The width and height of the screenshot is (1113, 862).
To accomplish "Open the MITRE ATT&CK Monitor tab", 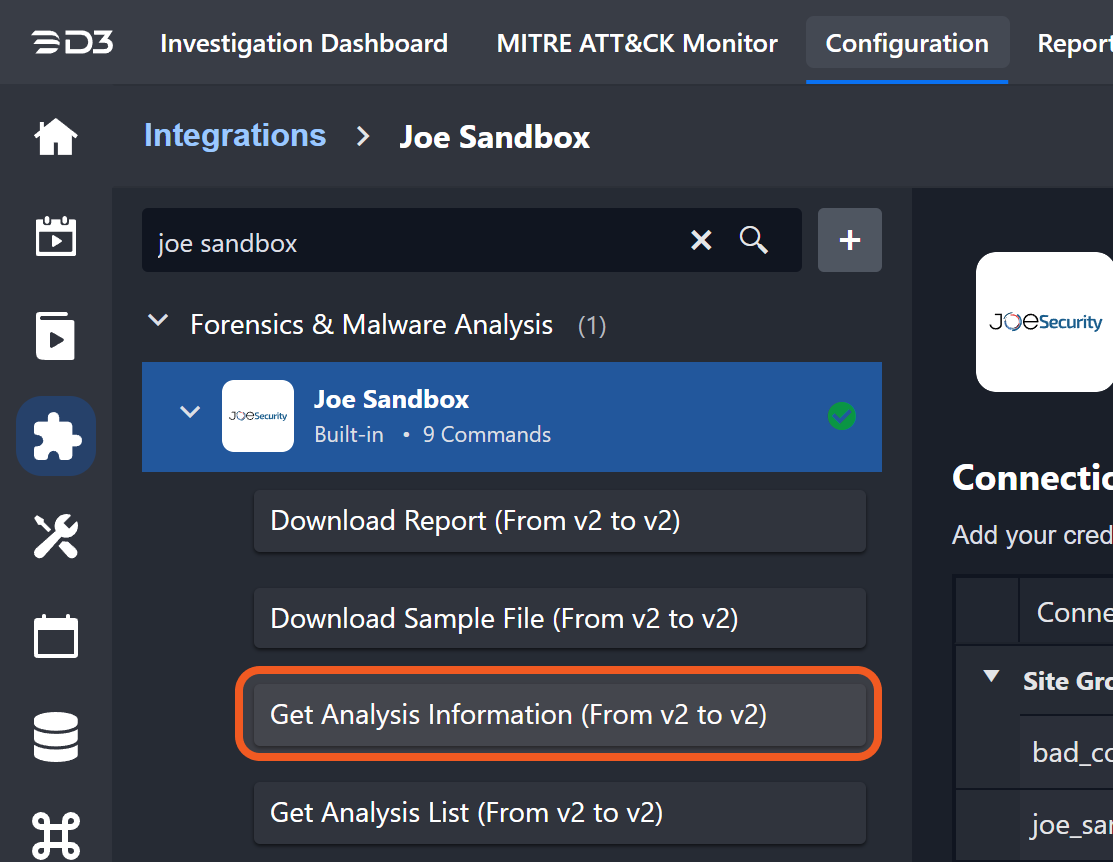I will pos(637,44).
